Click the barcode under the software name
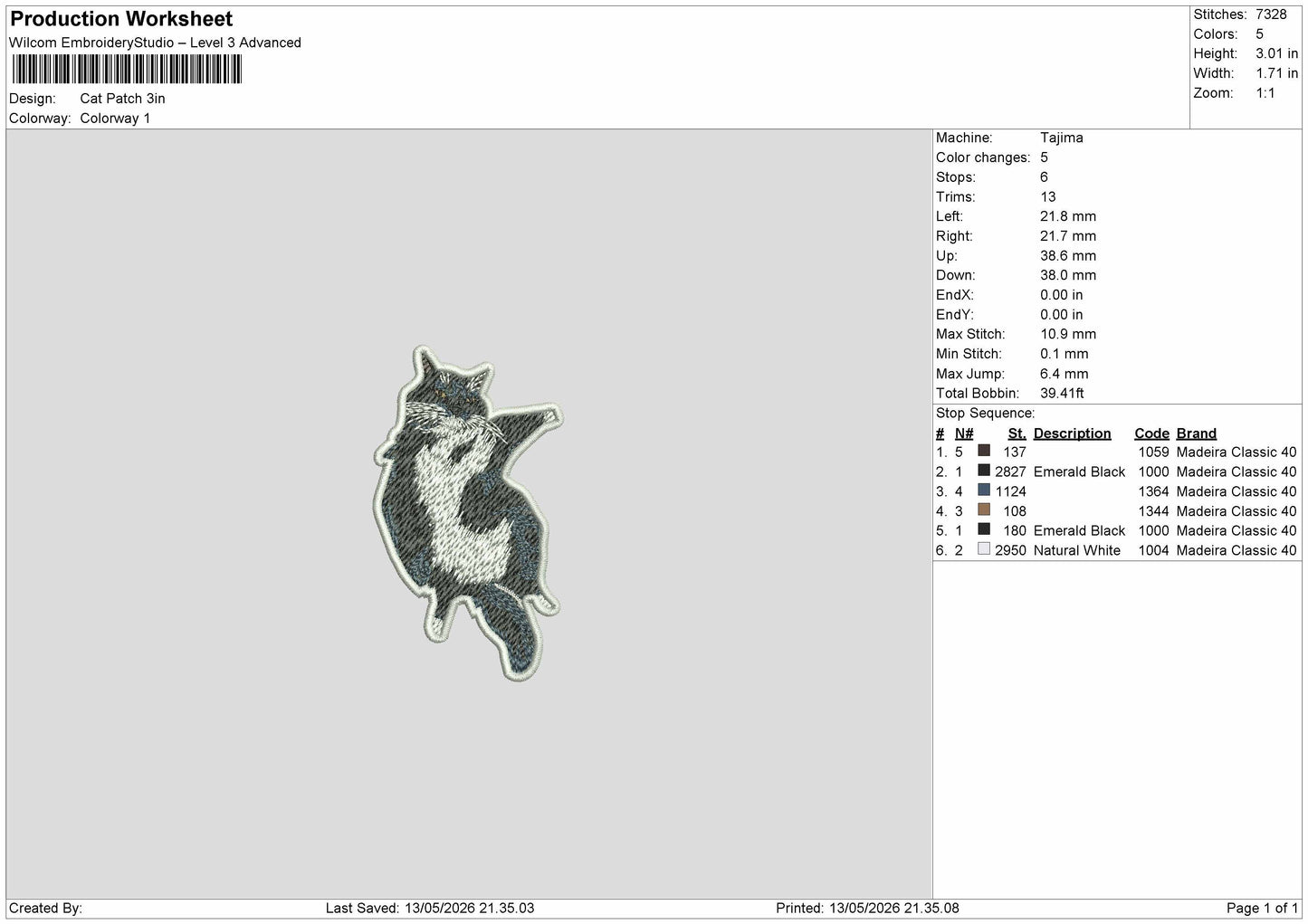 pyautogui.click(x=126, y=70)
